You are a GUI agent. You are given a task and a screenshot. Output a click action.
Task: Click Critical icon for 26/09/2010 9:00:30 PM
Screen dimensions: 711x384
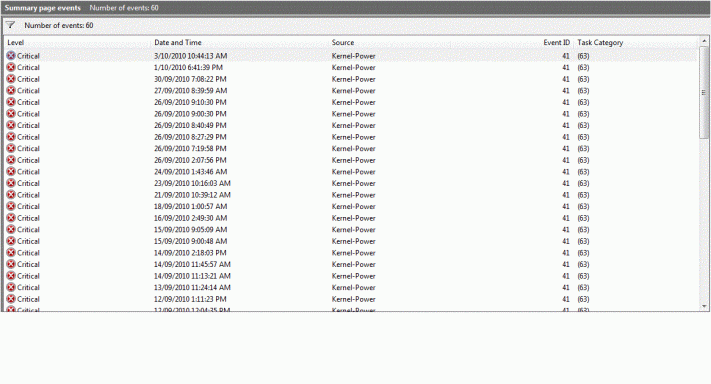11,113
